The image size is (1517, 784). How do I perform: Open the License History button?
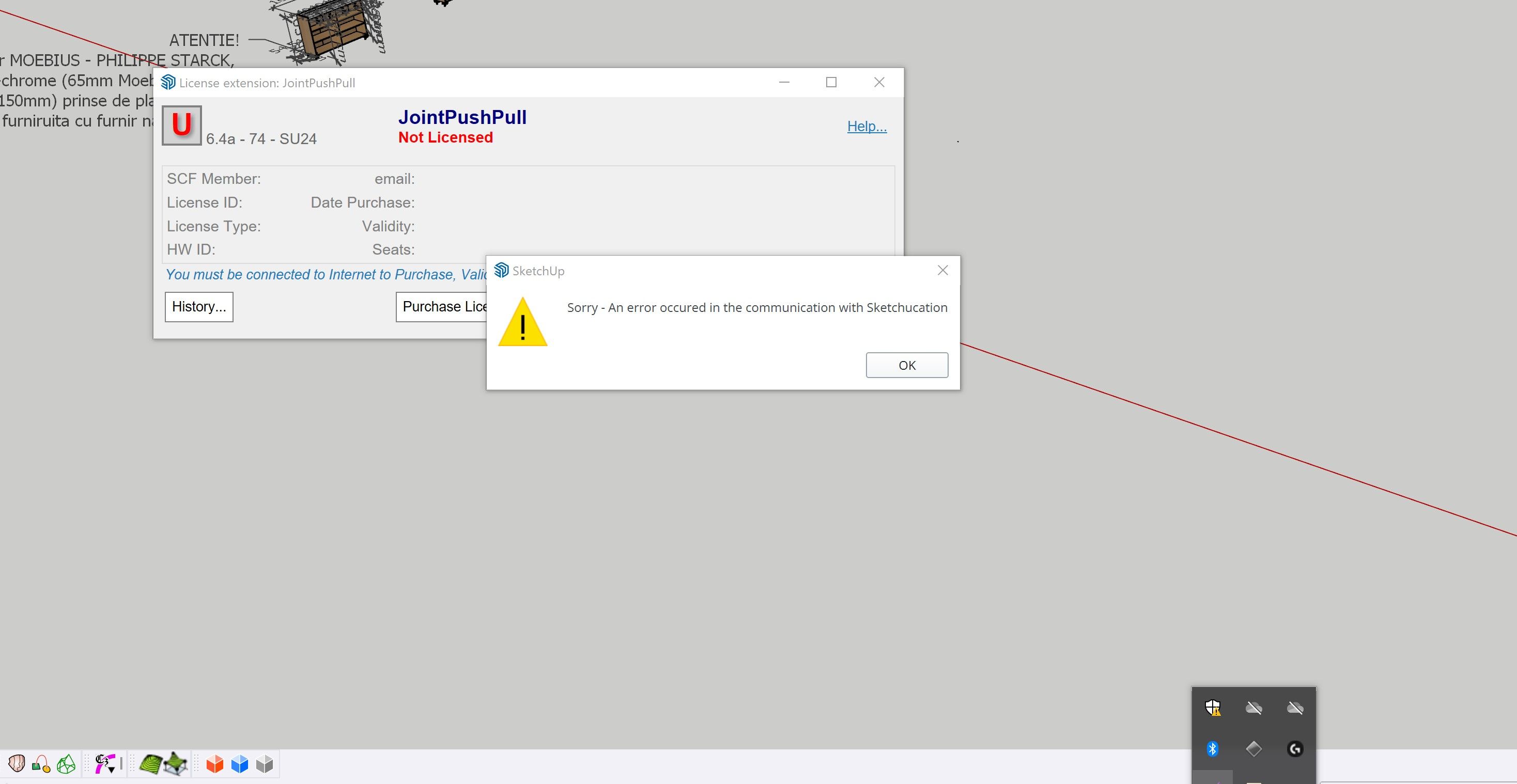(x=199, y=307)
